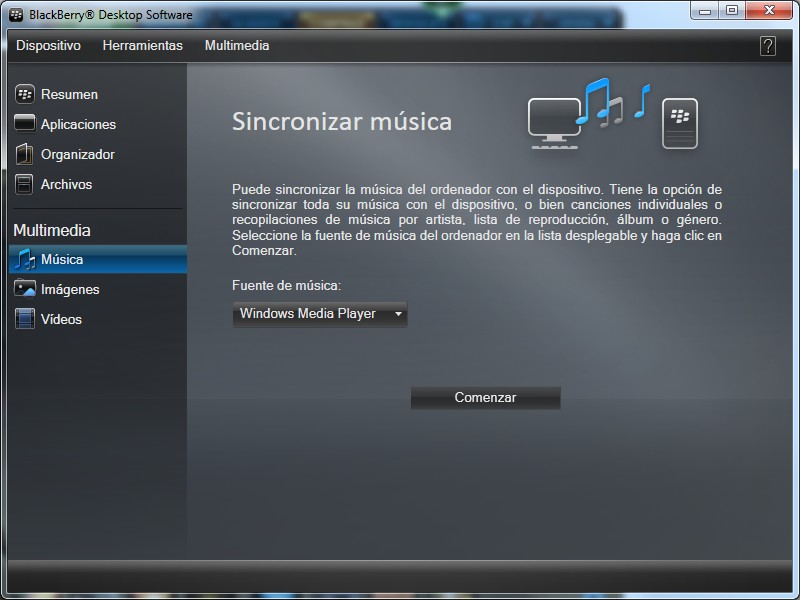The width and height of the screenshot is (800, 600).
Task: Open the Dispositivo menu
Action: click(x=48, y=45)
